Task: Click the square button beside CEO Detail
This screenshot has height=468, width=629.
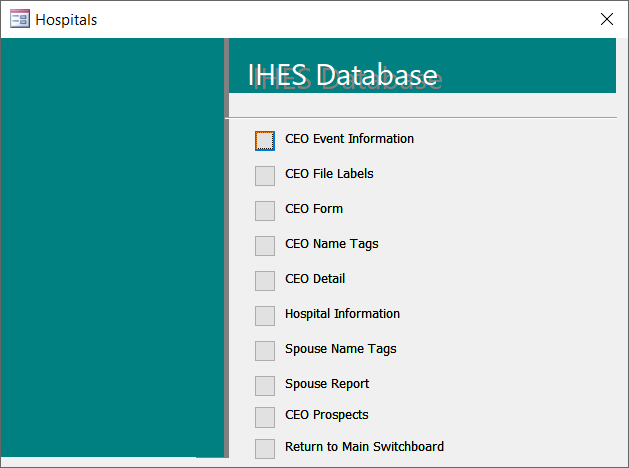Action: 265,281
